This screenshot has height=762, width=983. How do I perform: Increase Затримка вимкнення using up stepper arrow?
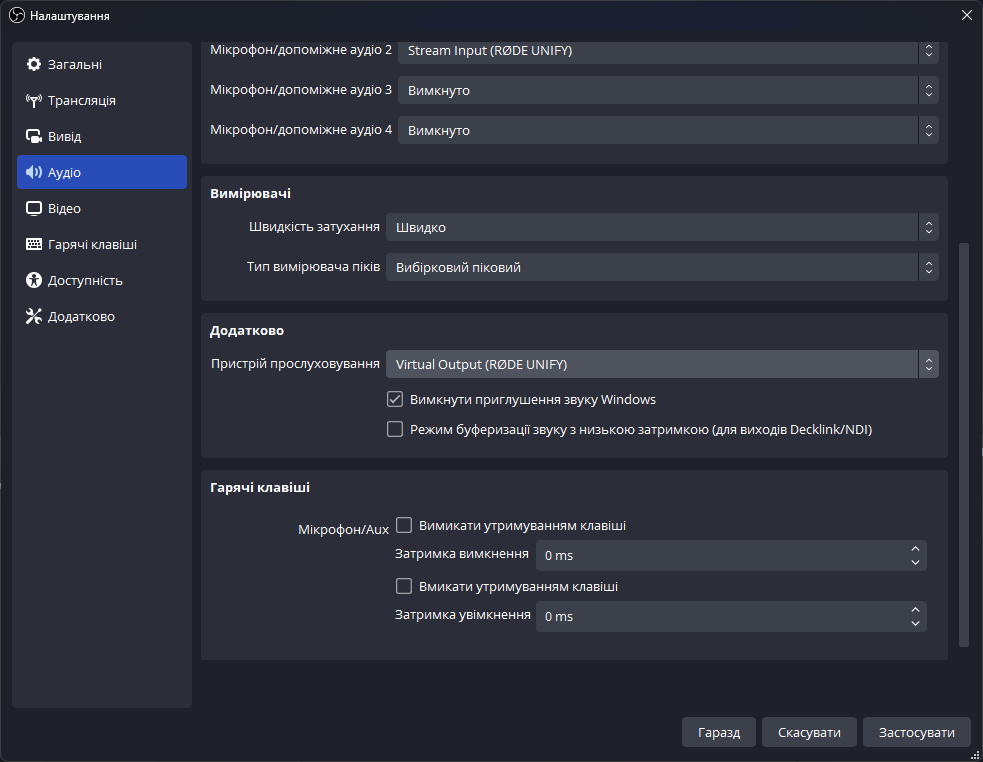[x=916, y=549]
